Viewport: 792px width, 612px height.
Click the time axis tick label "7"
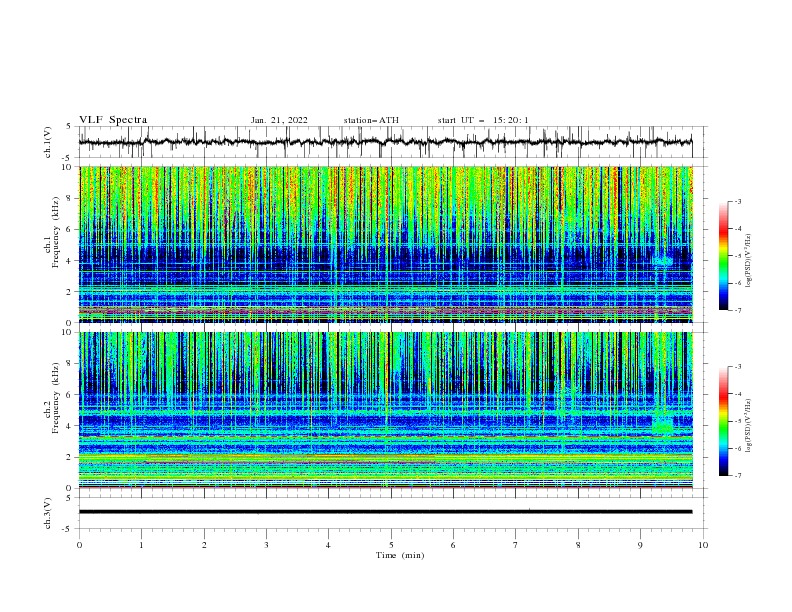[x=516, y=545]
